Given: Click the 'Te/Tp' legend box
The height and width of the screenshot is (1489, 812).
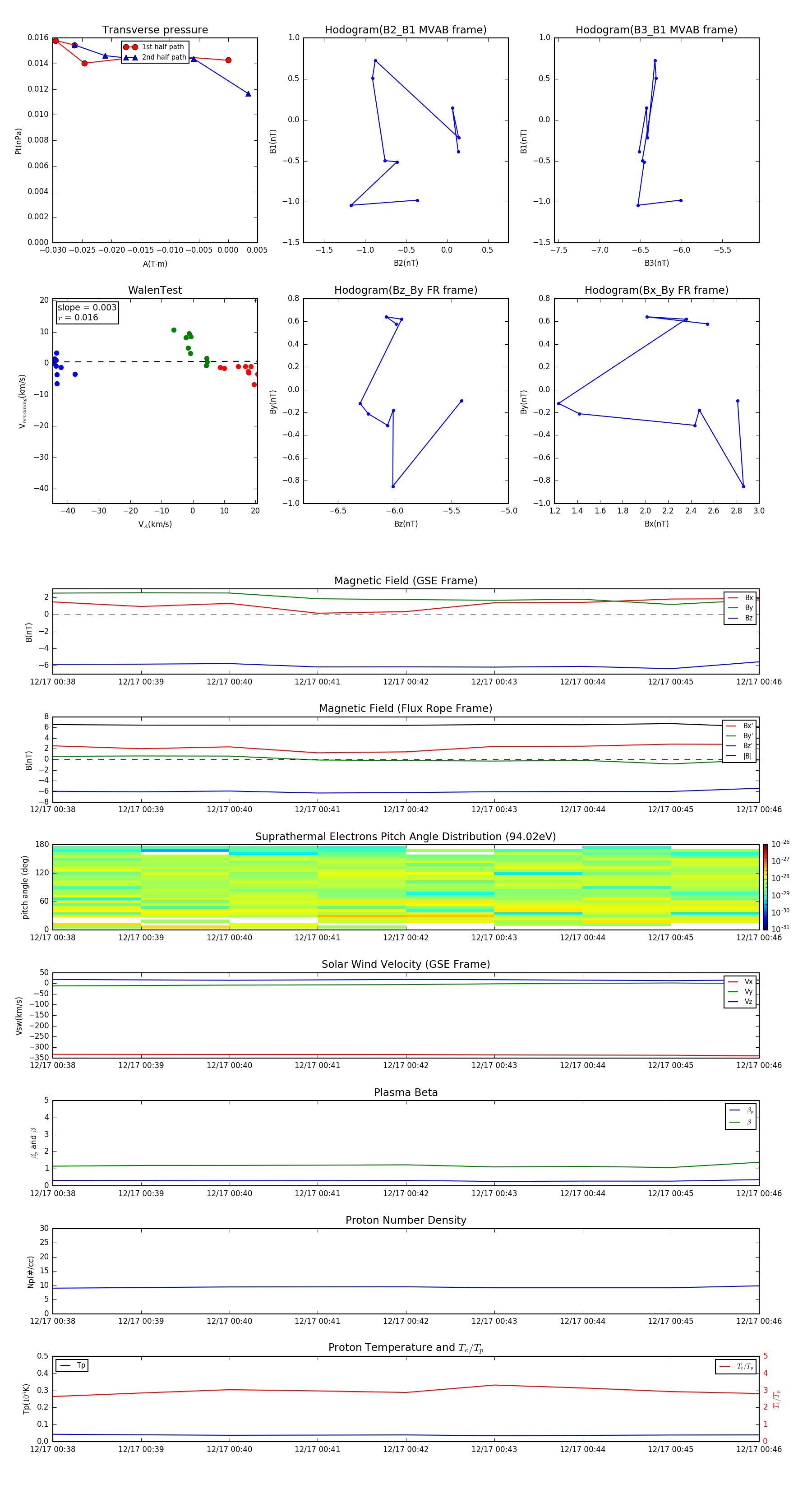Looking at the screenshot, I should pyautogui.click(x=736, y=1366).
